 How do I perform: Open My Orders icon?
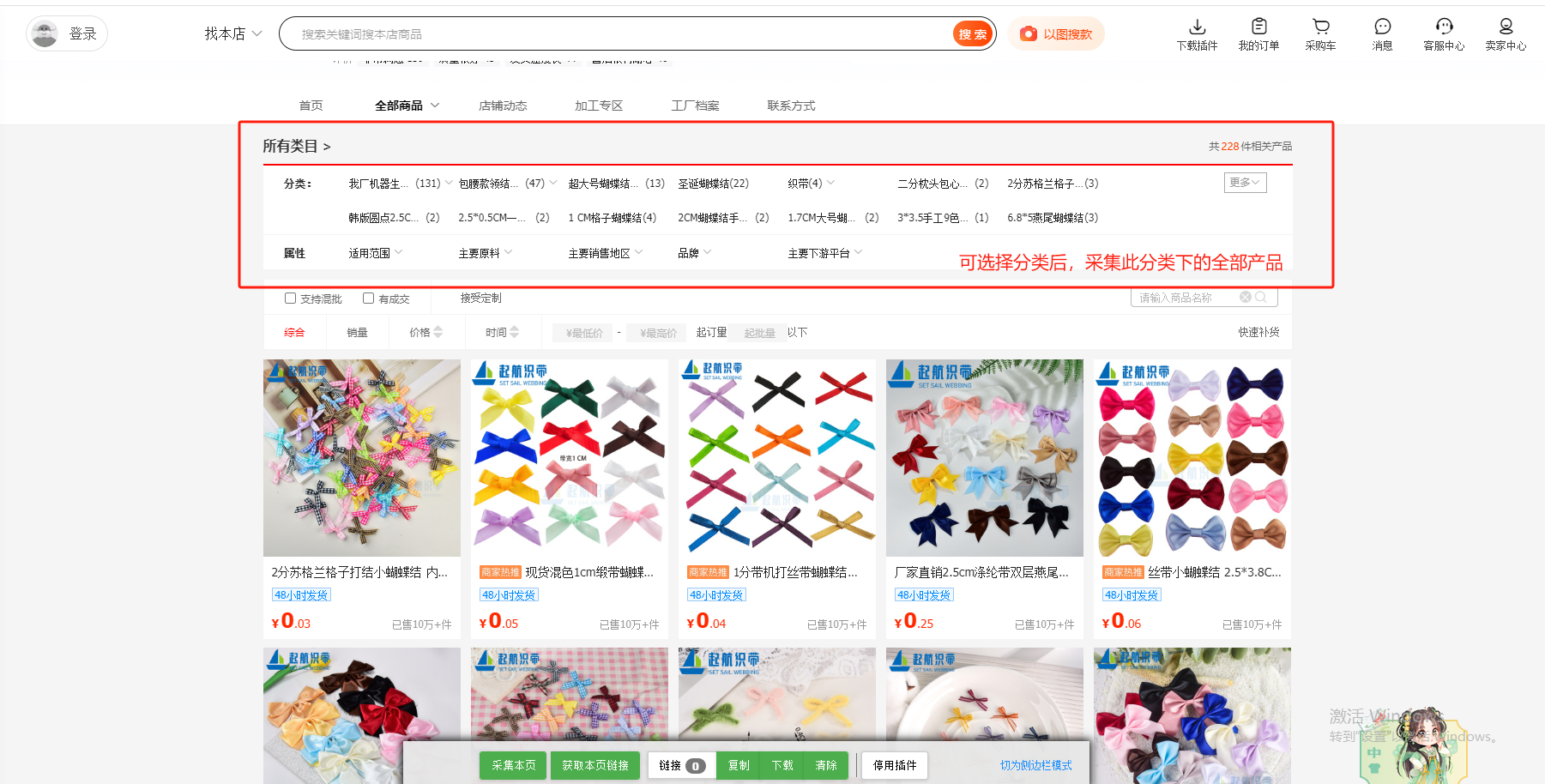coord(1258,27)
